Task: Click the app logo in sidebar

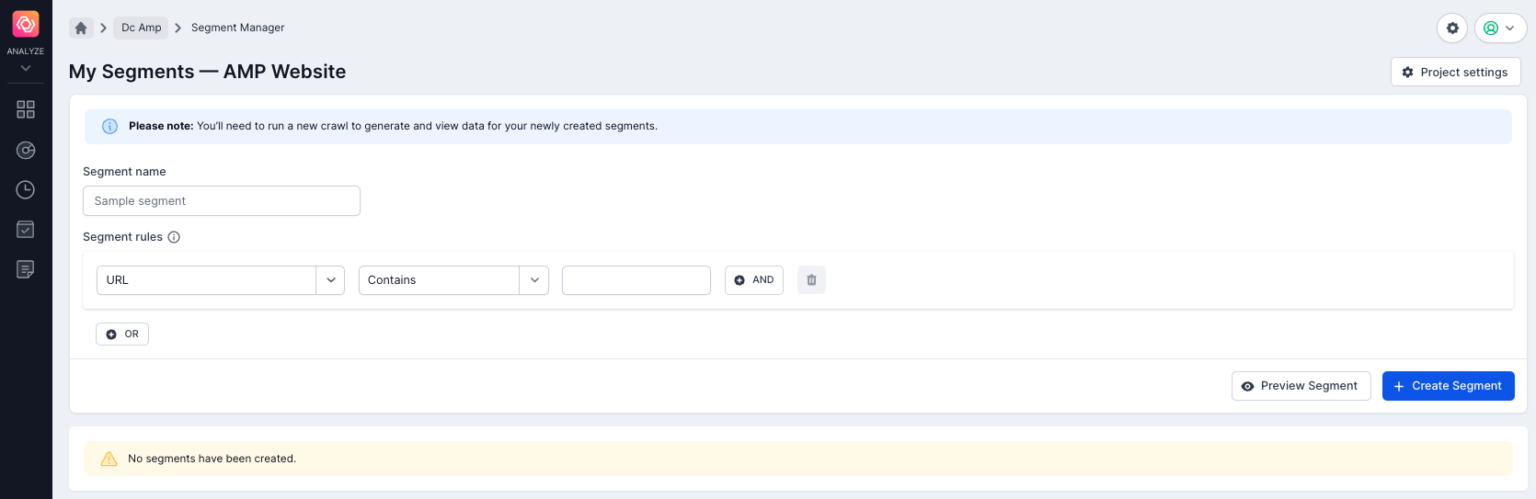Action: tap(25, 24)
